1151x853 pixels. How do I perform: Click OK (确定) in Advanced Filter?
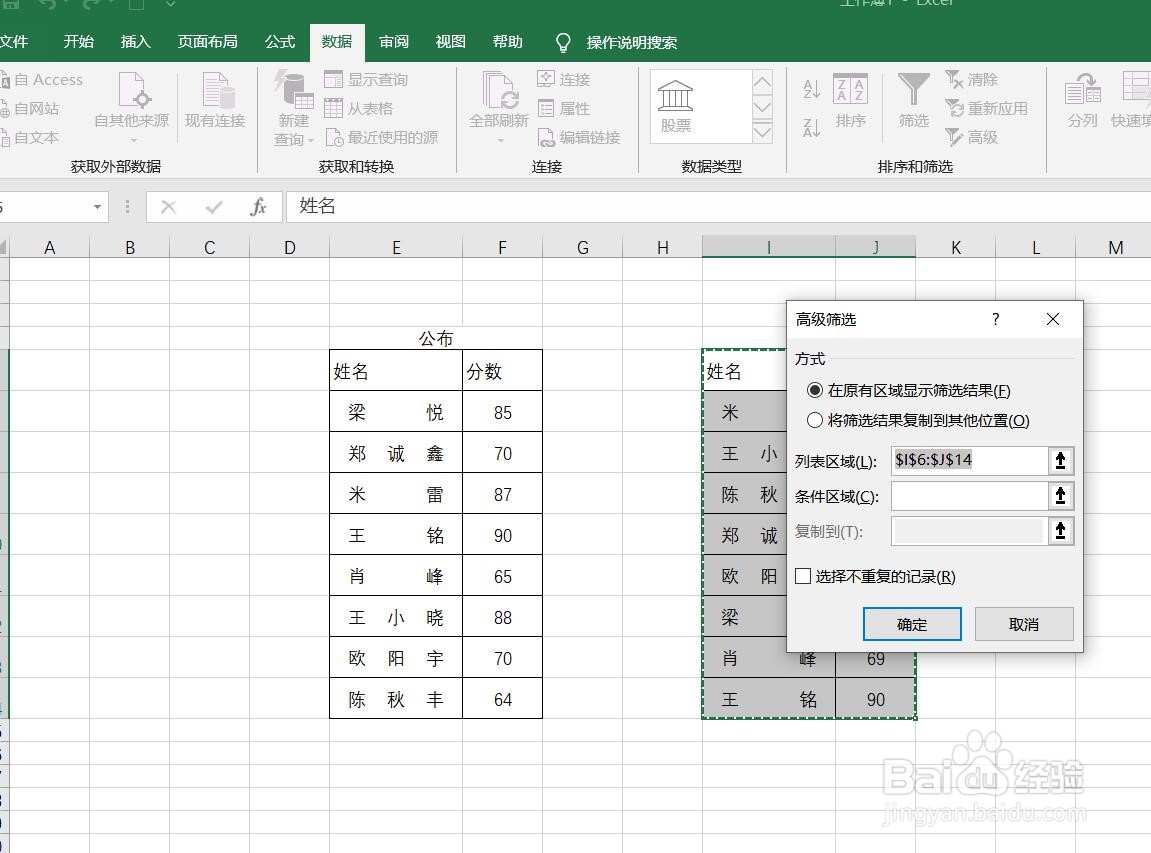coord(912,624)
